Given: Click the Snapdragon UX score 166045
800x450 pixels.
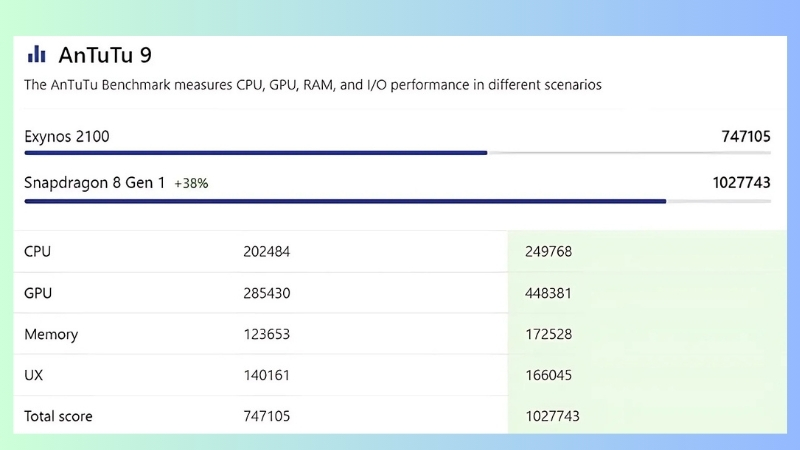Looking at the screenshot, I should click(x=548, y=376).
